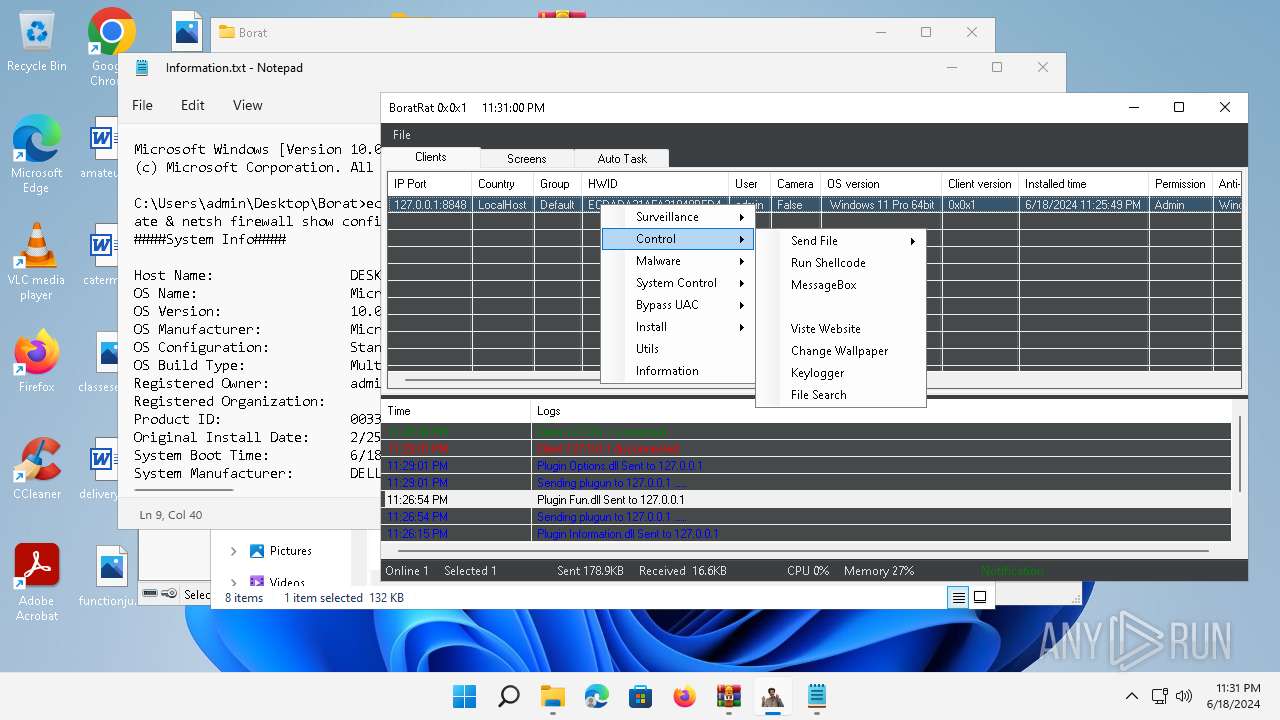Switch to the Screens tab

point(527,158)
